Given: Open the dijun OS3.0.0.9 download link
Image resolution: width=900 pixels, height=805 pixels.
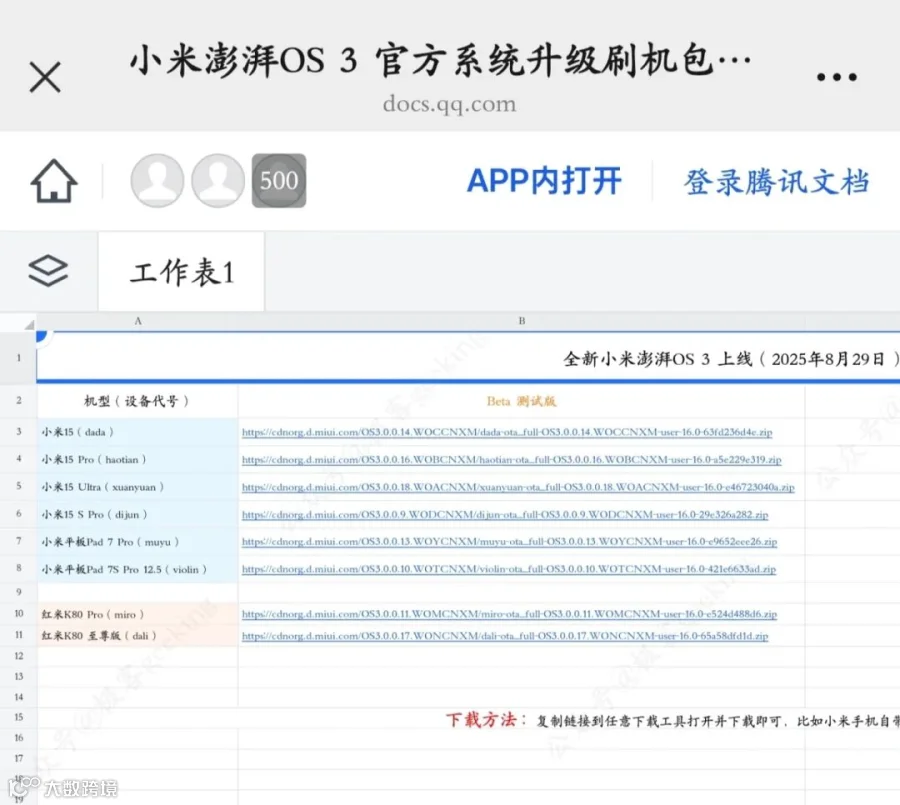Looking at the screenshot, I should coord(505,515).
